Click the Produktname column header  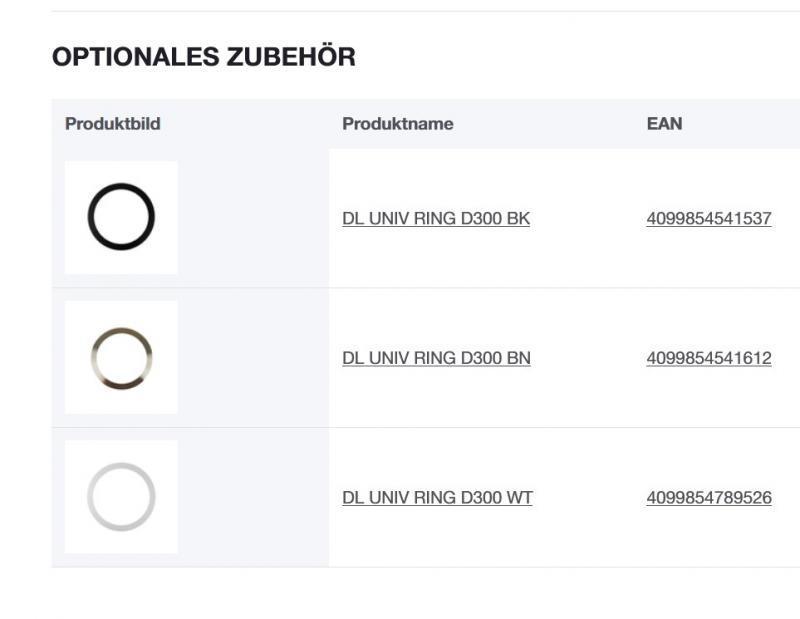click(x=399, y=124)
